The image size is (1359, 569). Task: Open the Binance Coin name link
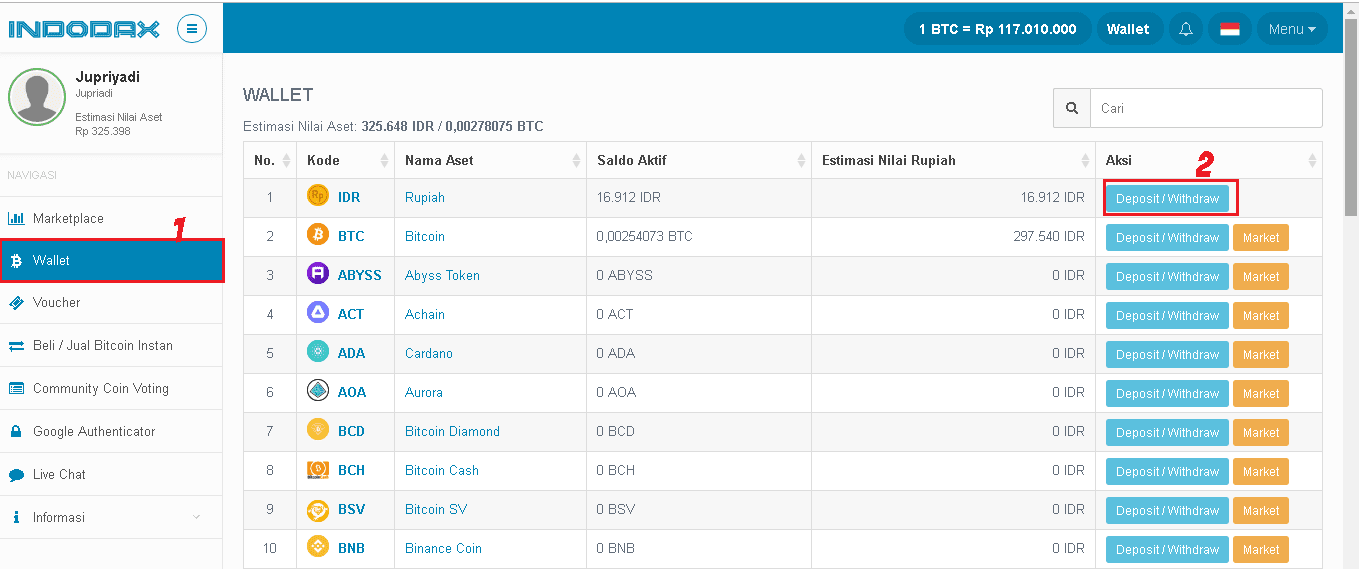[x=443, y=548]
